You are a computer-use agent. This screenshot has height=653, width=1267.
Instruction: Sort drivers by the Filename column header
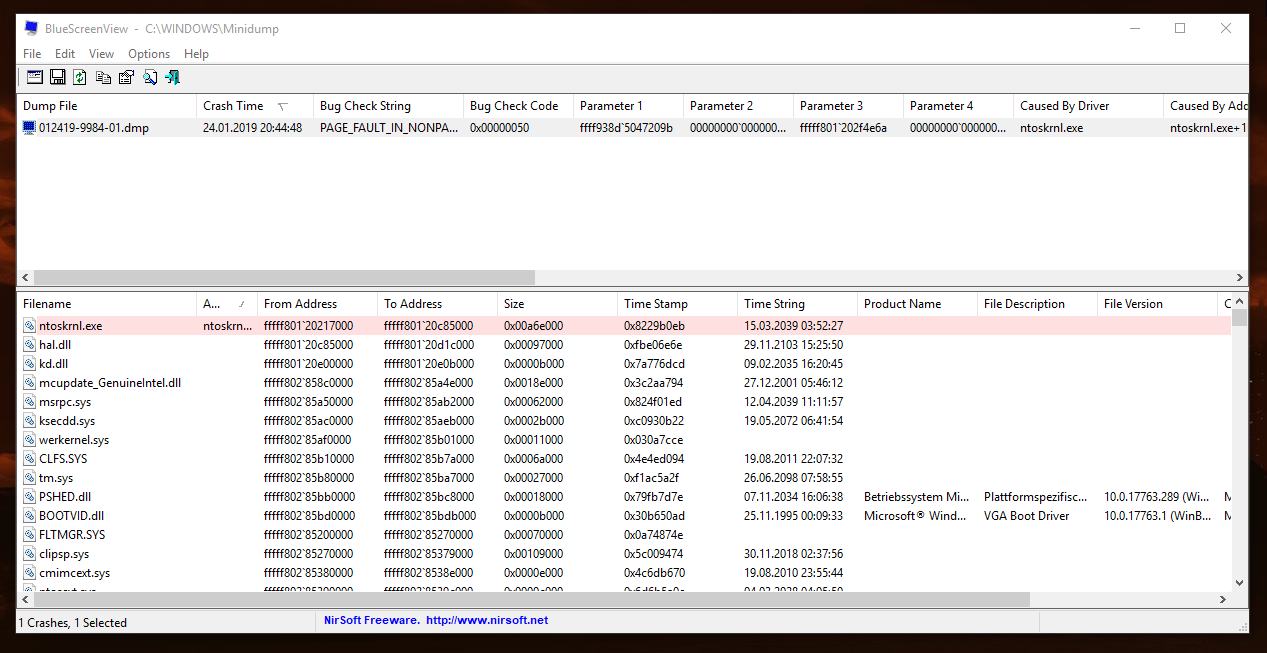point(107,304)
